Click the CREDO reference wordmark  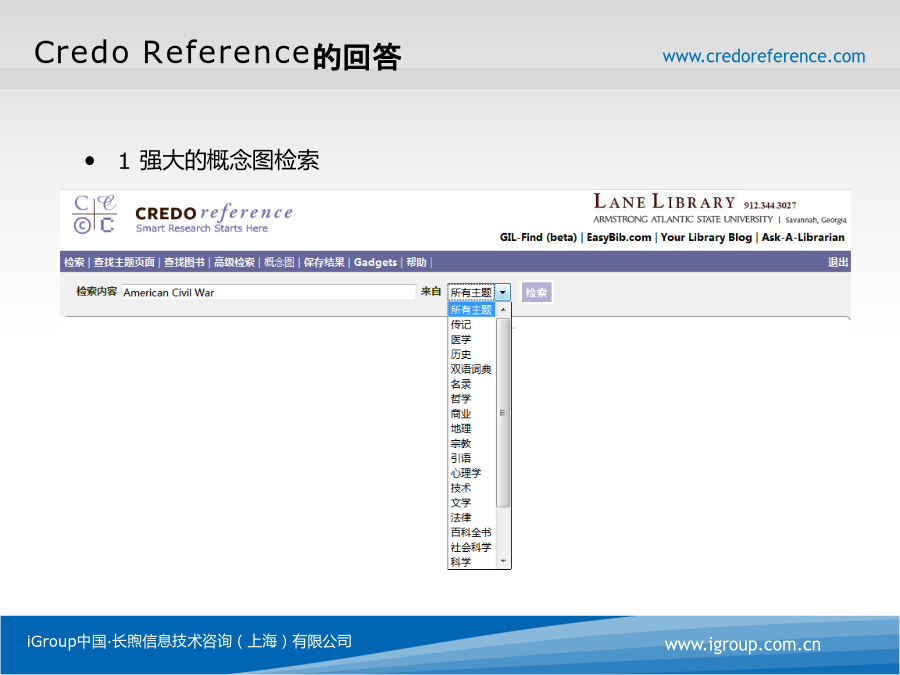214,213
